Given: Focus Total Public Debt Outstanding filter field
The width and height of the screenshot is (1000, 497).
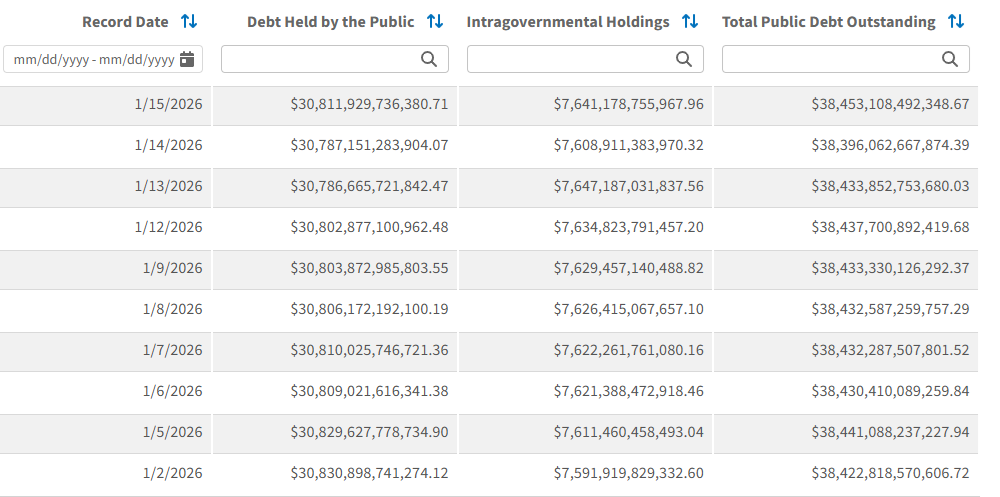Looking at the screenshot, I should tap(832, 59).
